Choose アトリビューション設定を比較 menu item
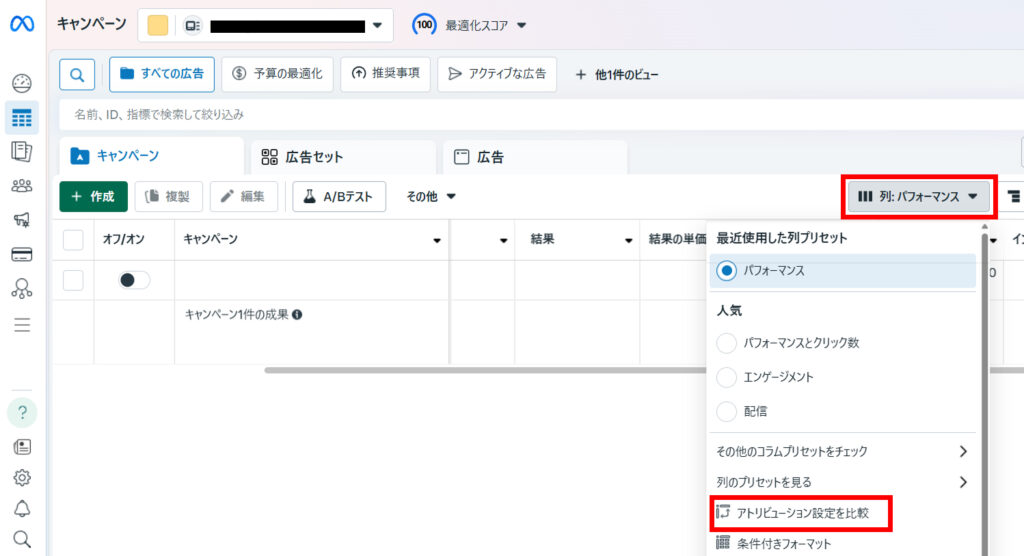The height and width of the screenshot is (556, 1024). click(x=801, y=513)
